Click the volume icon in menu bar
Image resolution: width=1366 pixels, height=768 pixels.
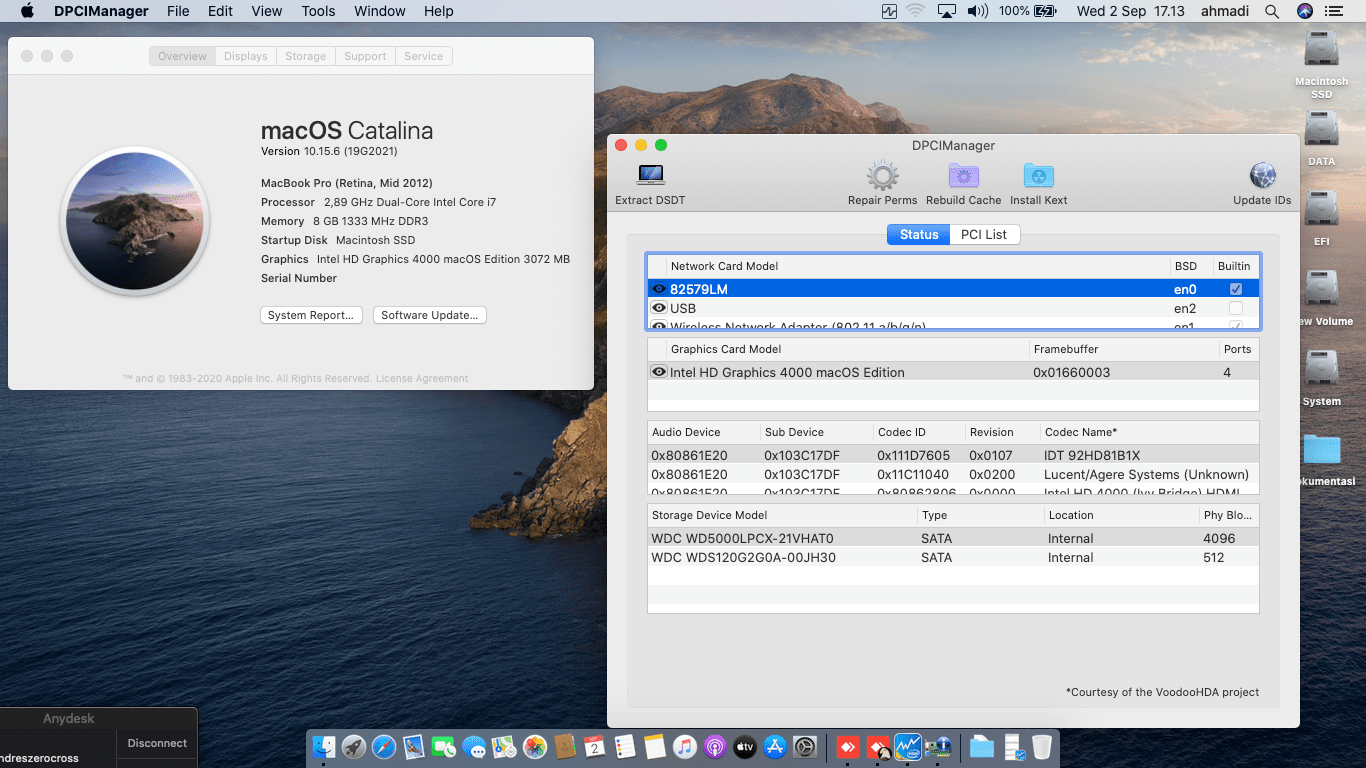(978, 11)
